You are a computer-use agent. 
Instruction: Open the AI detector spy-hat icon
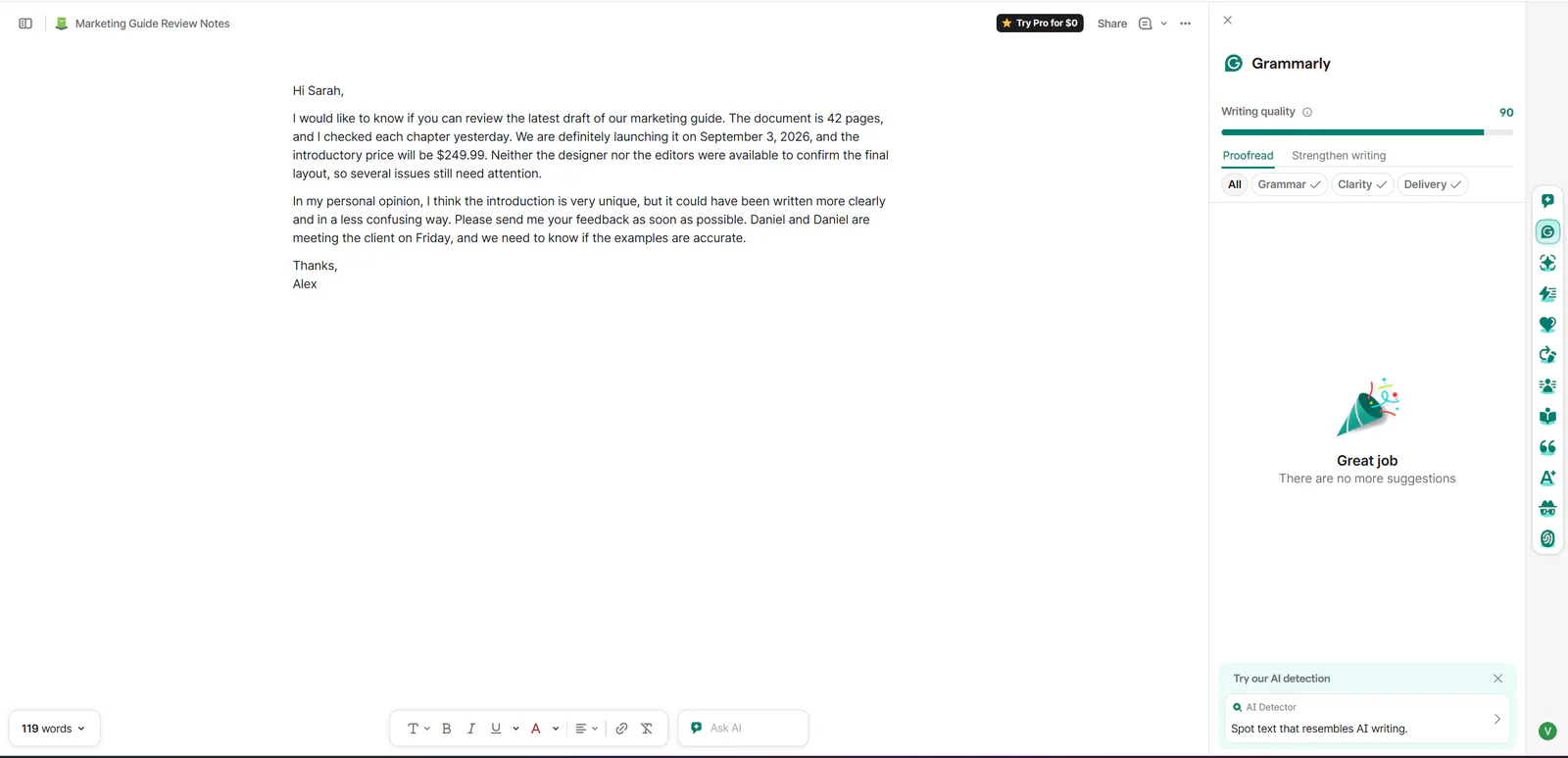1547,508
